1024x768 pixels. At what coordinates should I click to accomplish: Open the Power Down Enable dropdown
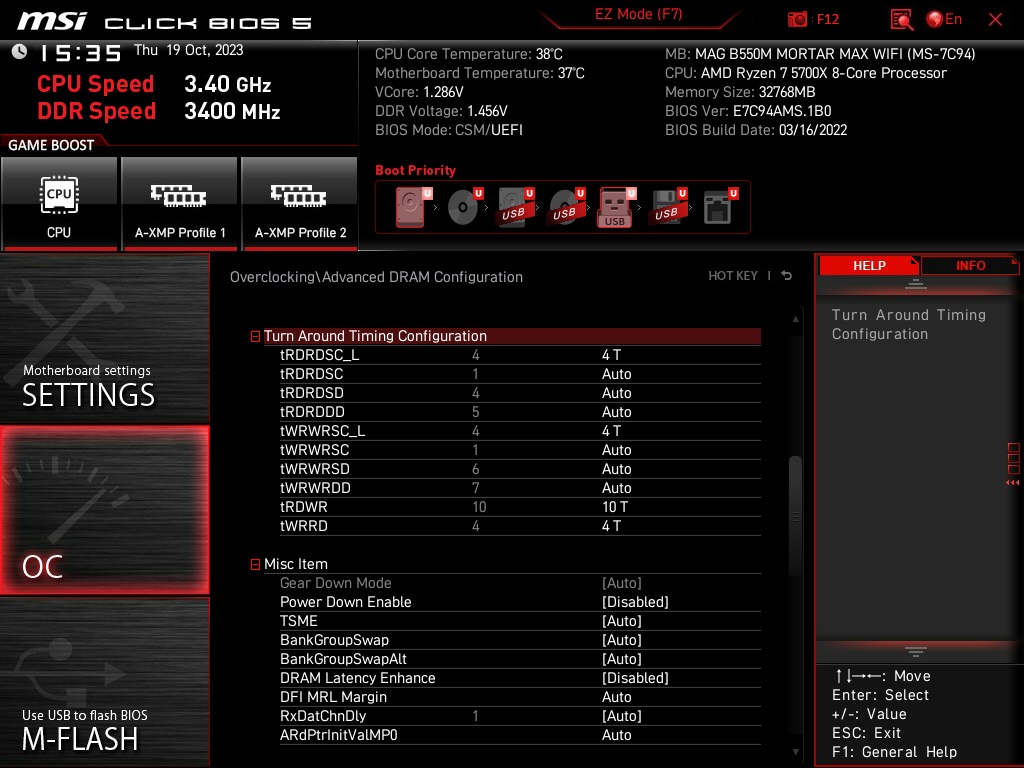point(635,602)
